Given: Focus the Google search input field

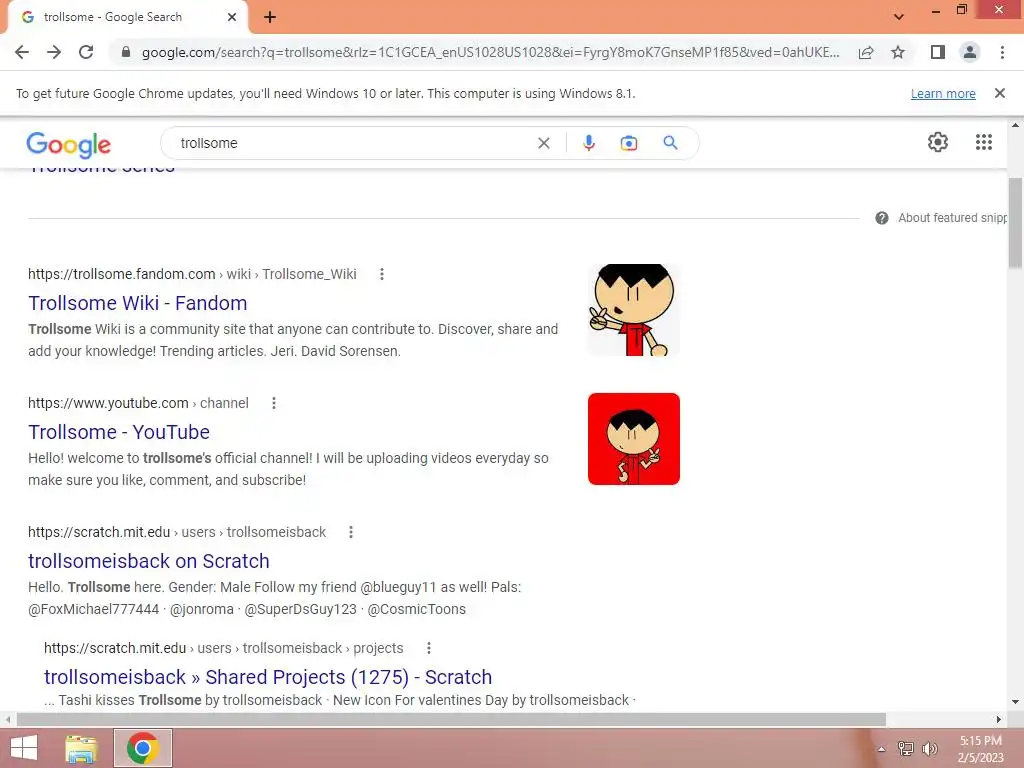Looking at the screenshot, I should point(353,143).
